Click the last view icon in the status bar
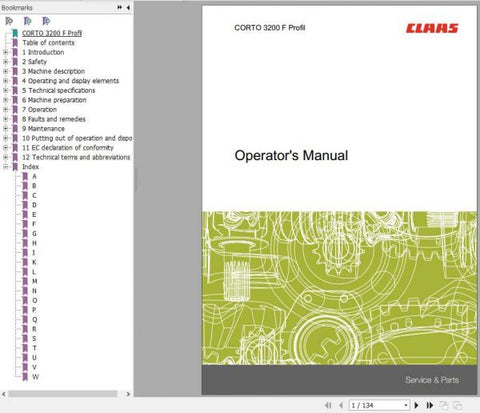The width and height of the screenshot is (480, 413). tap(458, 405)
